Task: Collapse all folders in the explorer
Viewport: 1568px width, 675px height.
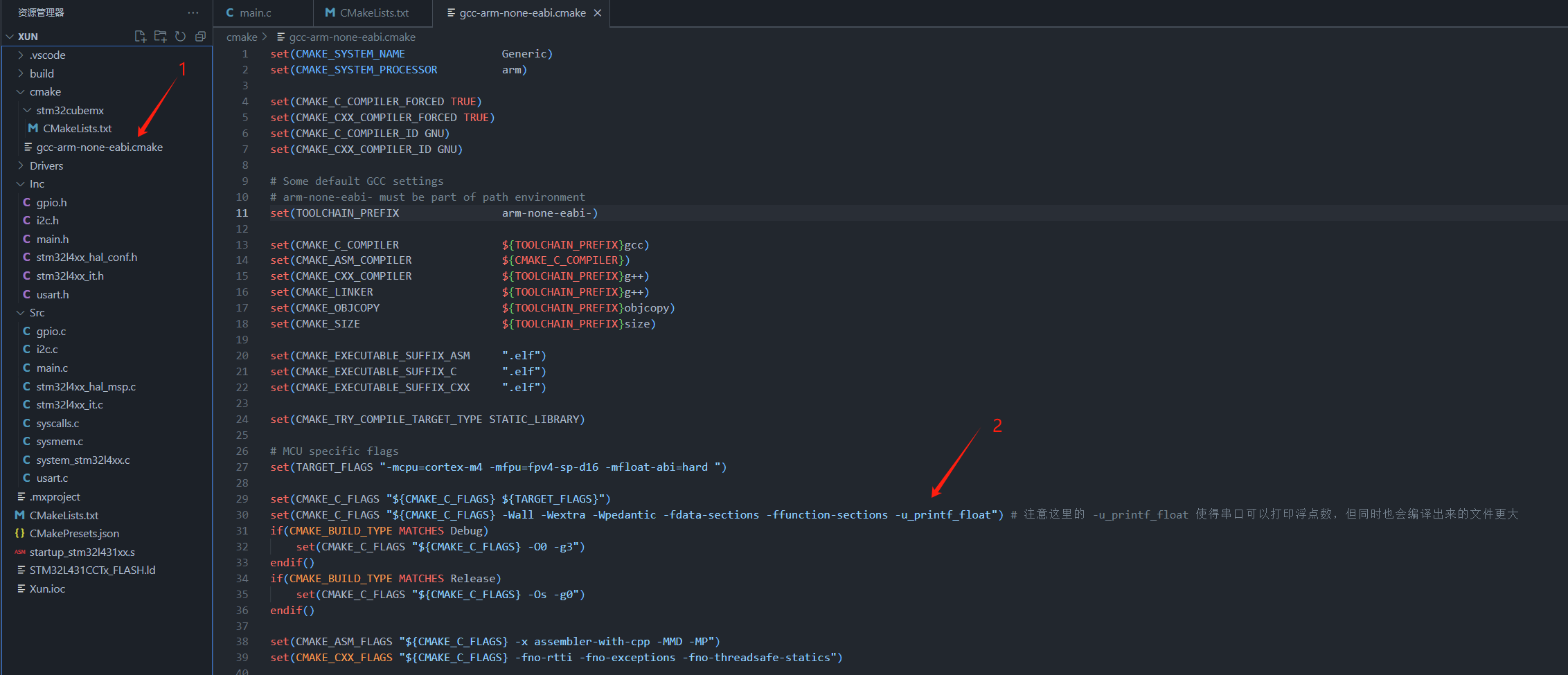Action: [200, 36]
